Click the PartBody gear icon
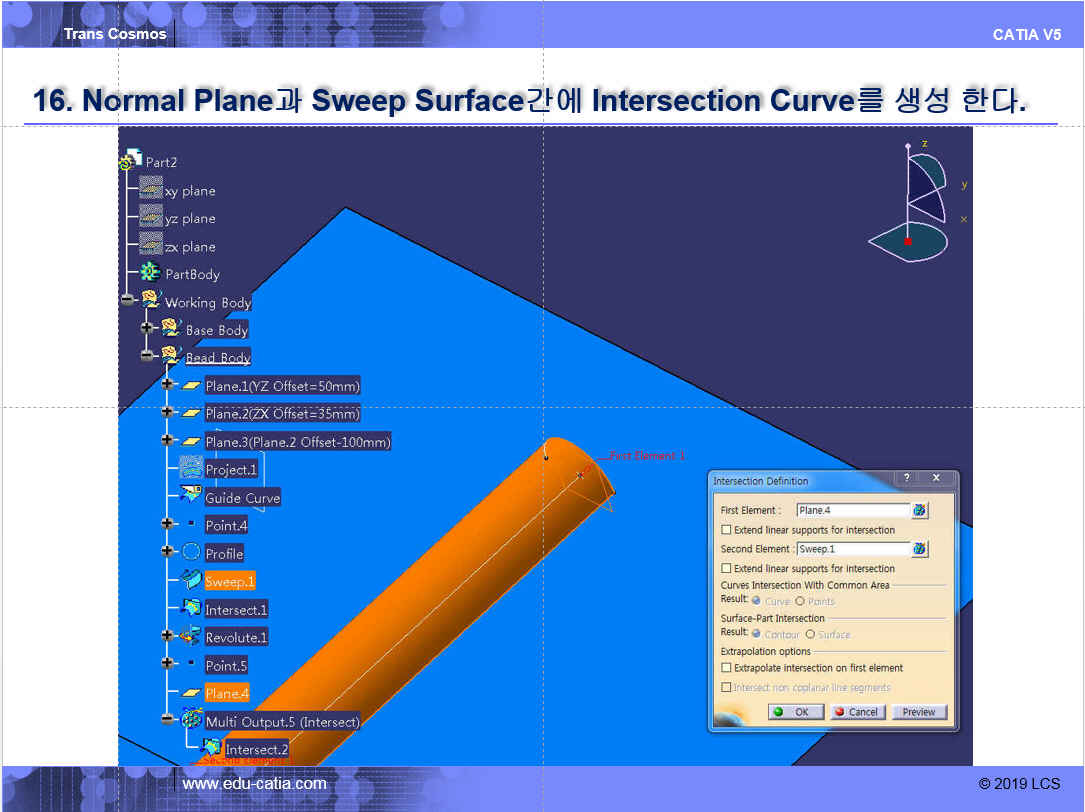1085x812 pixels. click(x=150, y=273)
